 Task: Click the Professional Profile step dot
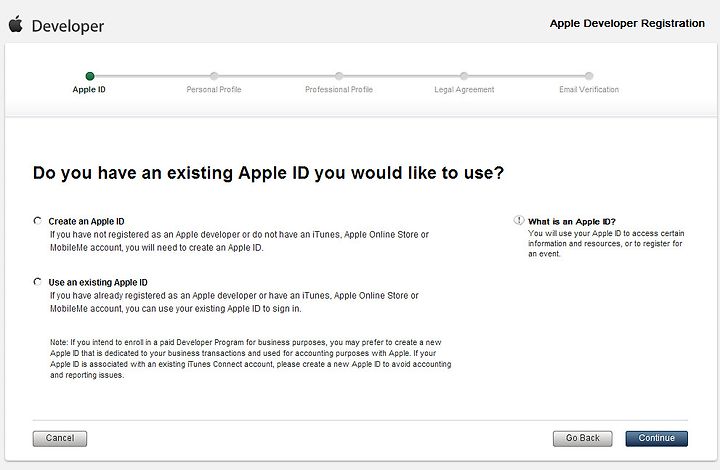point(339,76)
